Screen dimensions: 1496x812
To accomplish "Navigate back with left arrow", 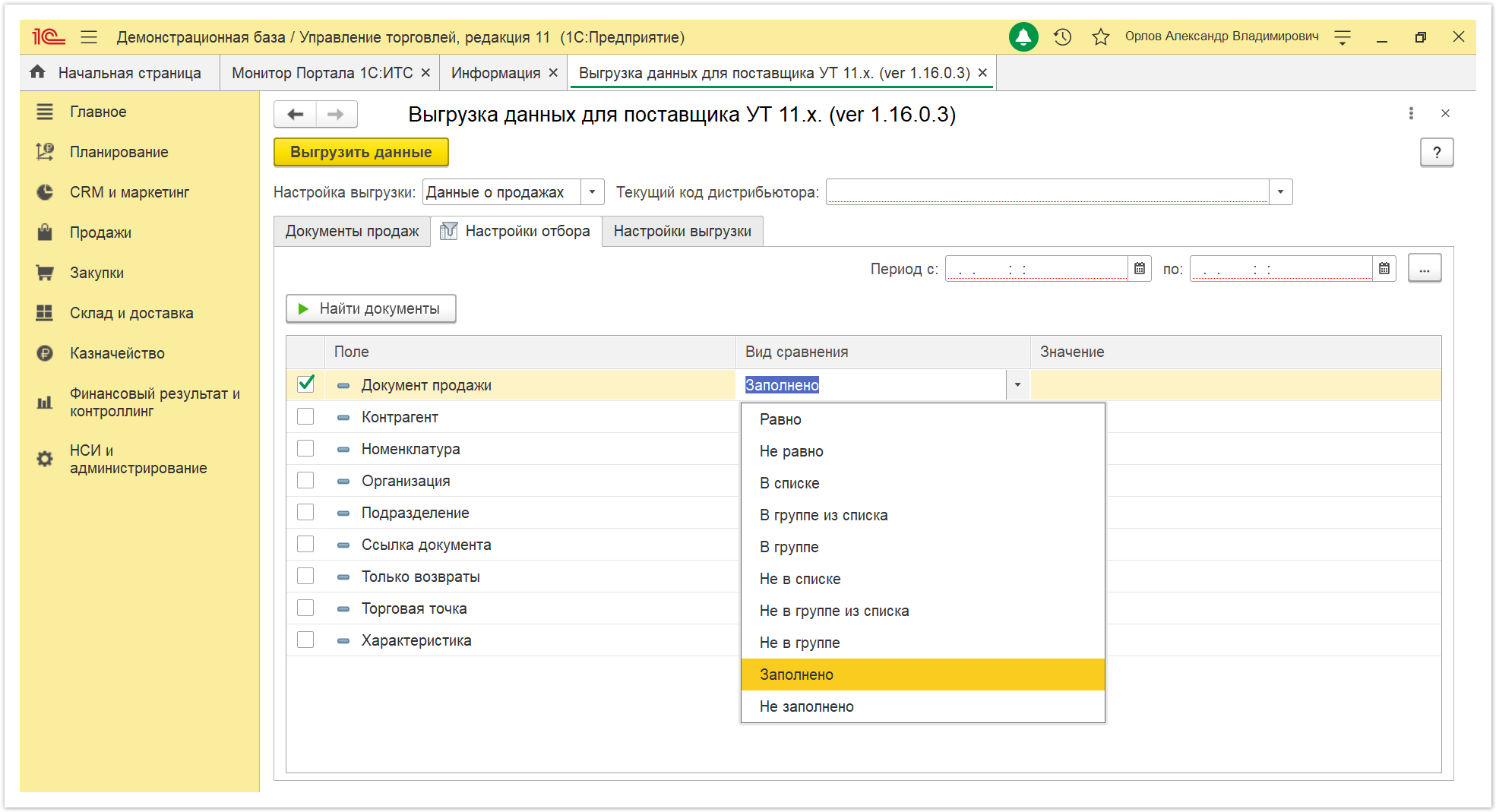I will pyautogui.click(x=296, y=114).
